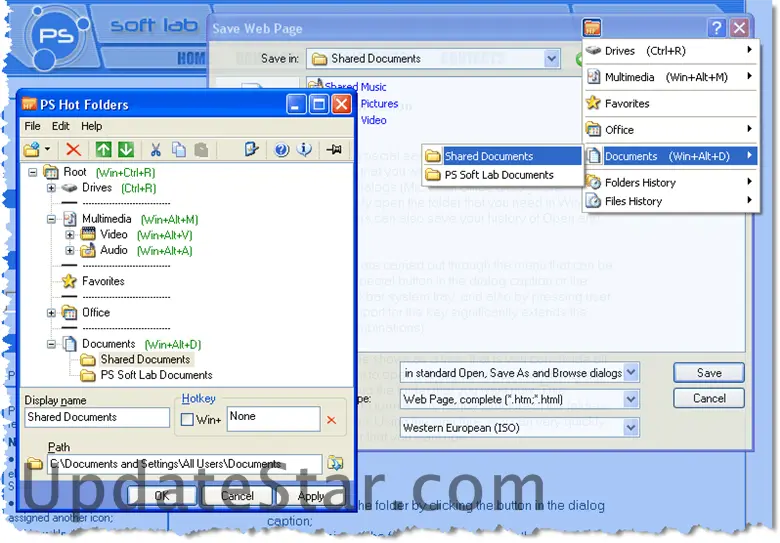Expand the Office tree node

pyautogui.click(x=51, y=313)
